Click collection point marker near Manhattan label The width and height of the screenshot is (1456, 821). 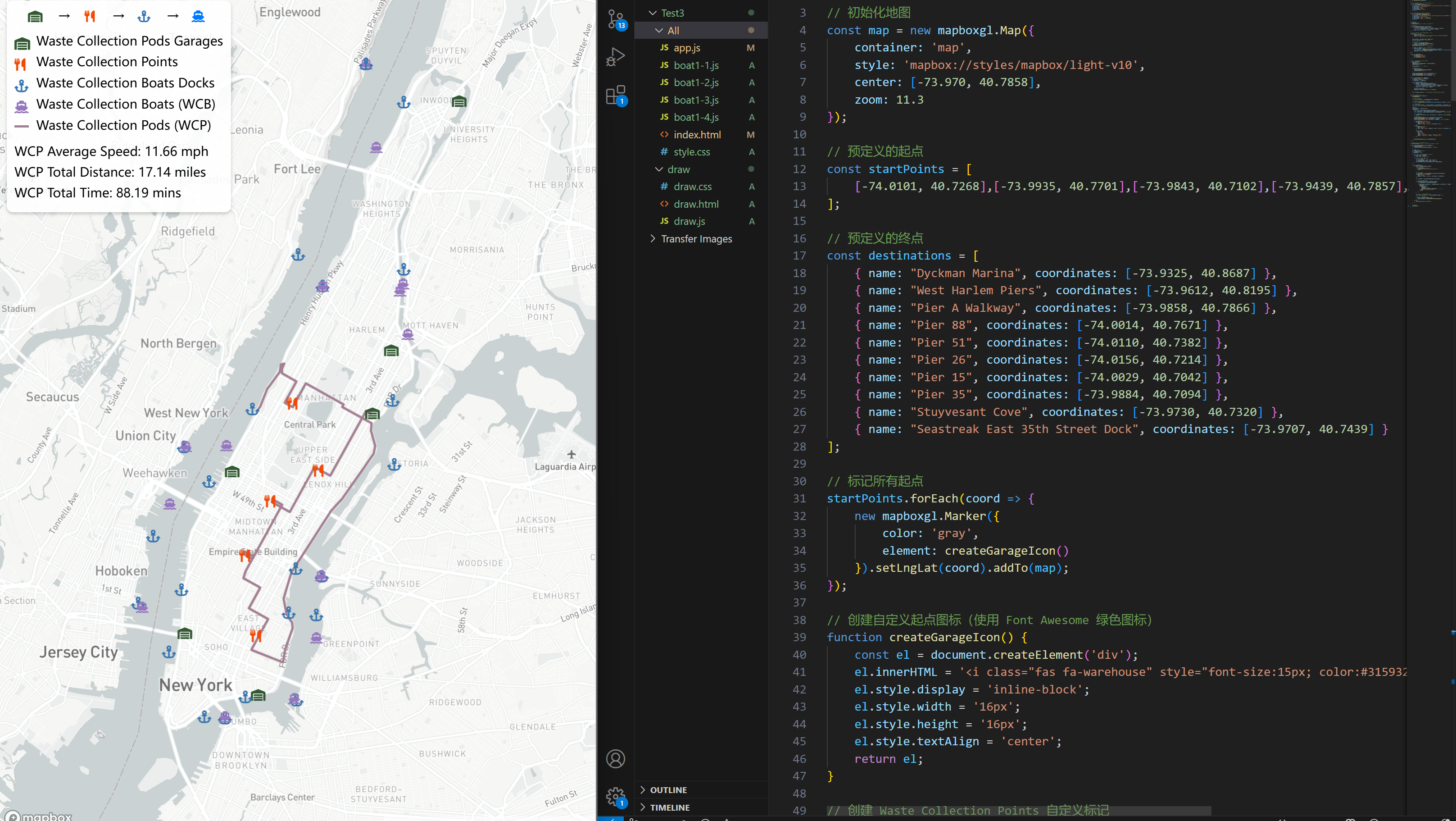point(291,403)
